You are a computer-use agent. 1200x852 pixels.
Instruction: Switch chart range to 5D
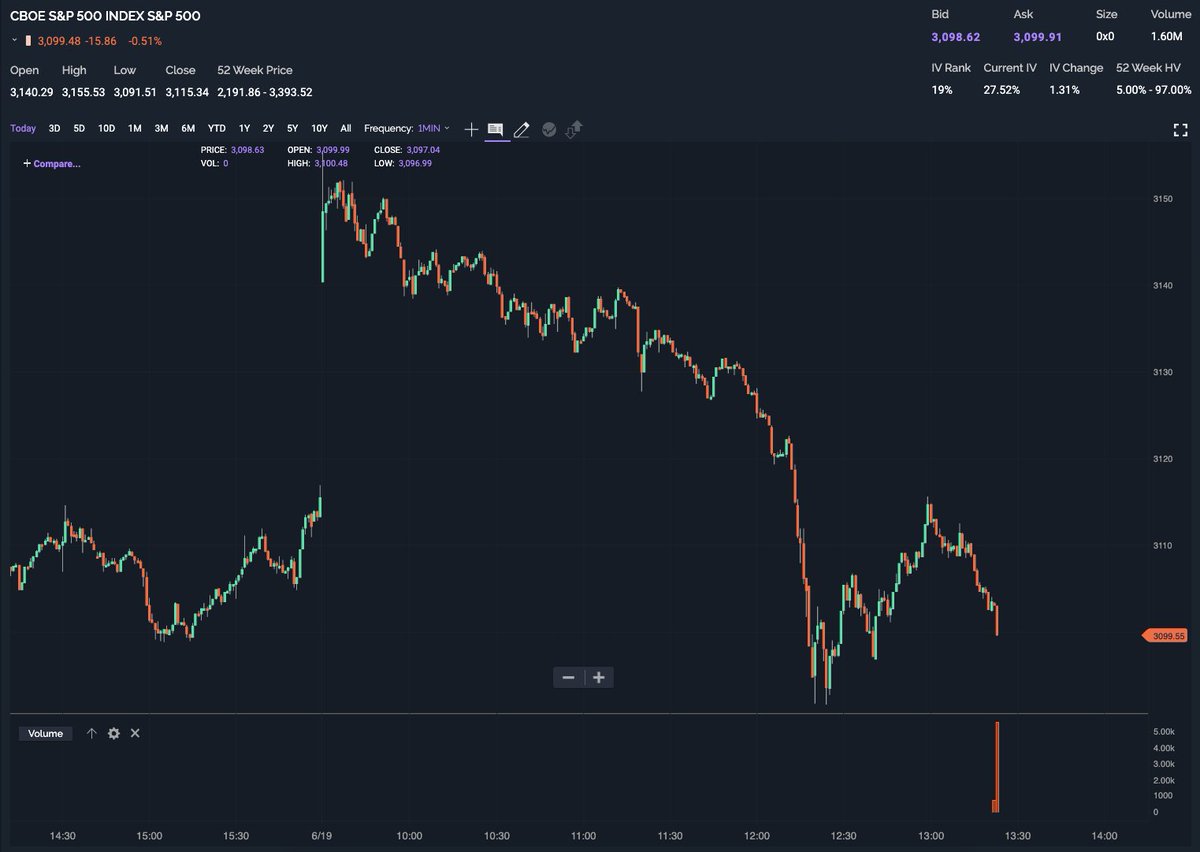79,128
